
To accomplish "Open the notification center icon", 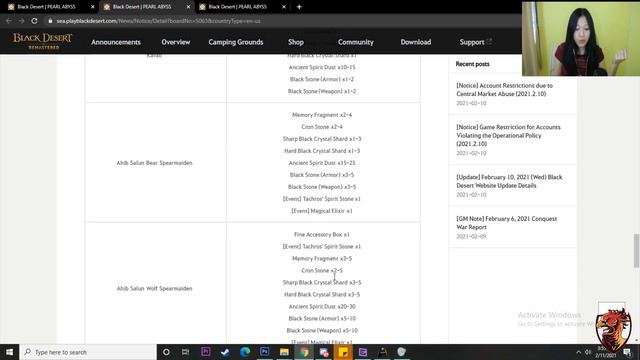I will [x=627, y=352].
